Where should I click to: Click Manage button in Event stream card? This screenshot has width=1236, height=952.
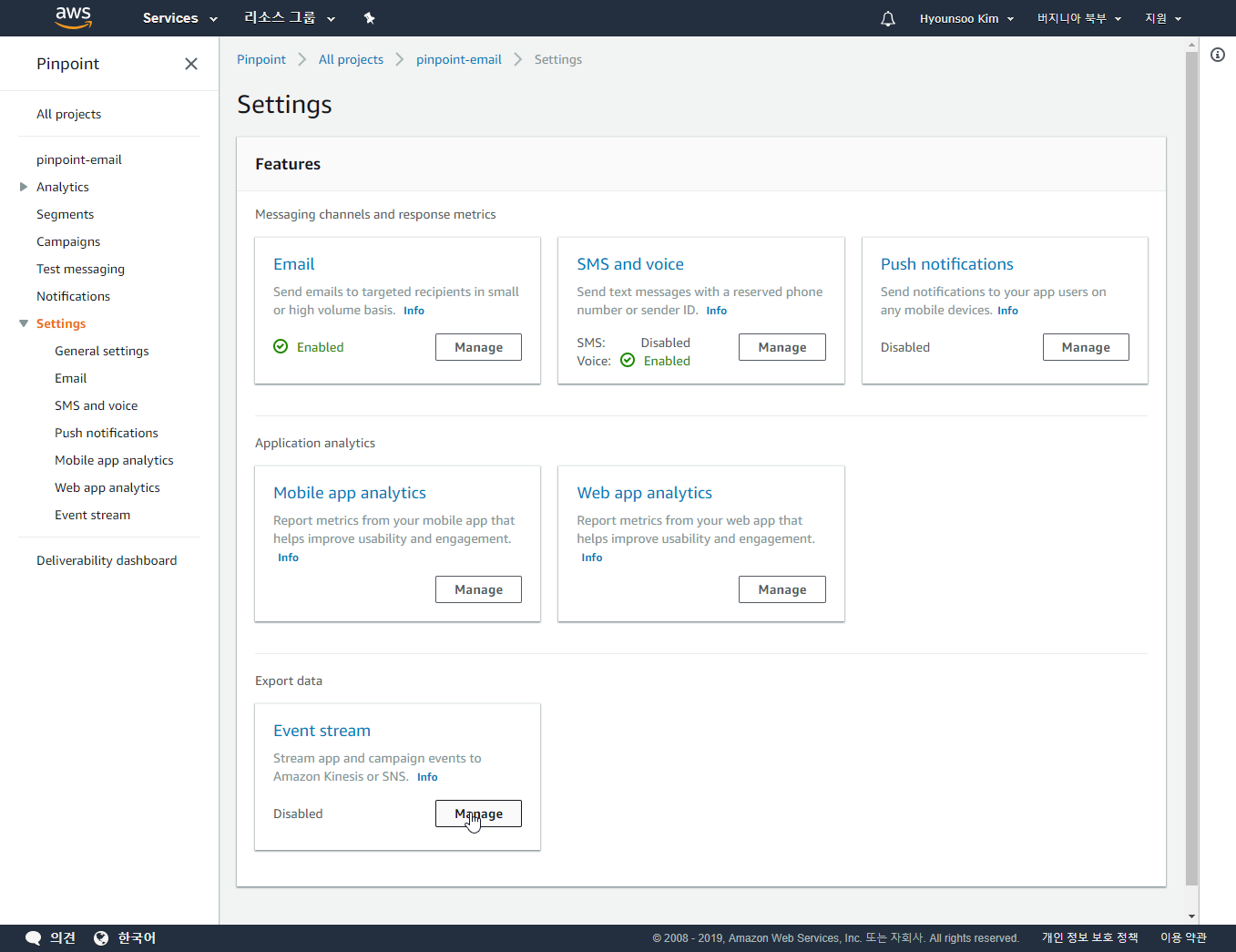pyautogui.click(x=478, y=814)
